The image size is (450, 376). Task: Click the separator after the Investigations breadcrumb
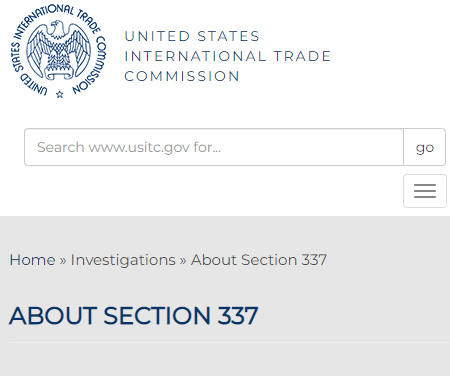183,260
